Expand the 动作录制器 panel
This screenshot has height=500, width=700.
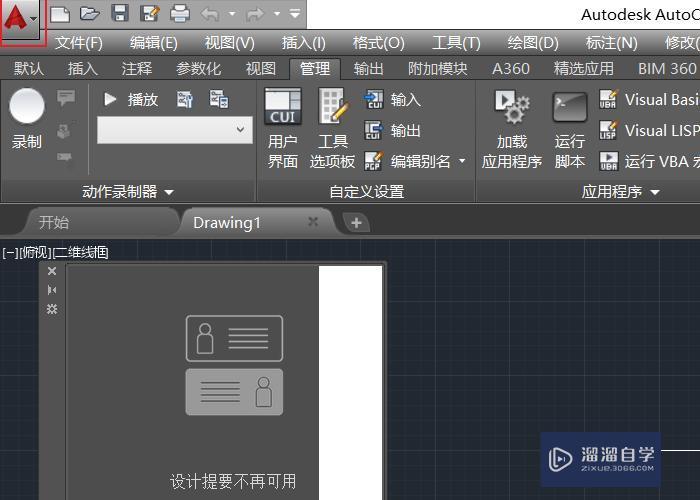[x=128, y=192]
